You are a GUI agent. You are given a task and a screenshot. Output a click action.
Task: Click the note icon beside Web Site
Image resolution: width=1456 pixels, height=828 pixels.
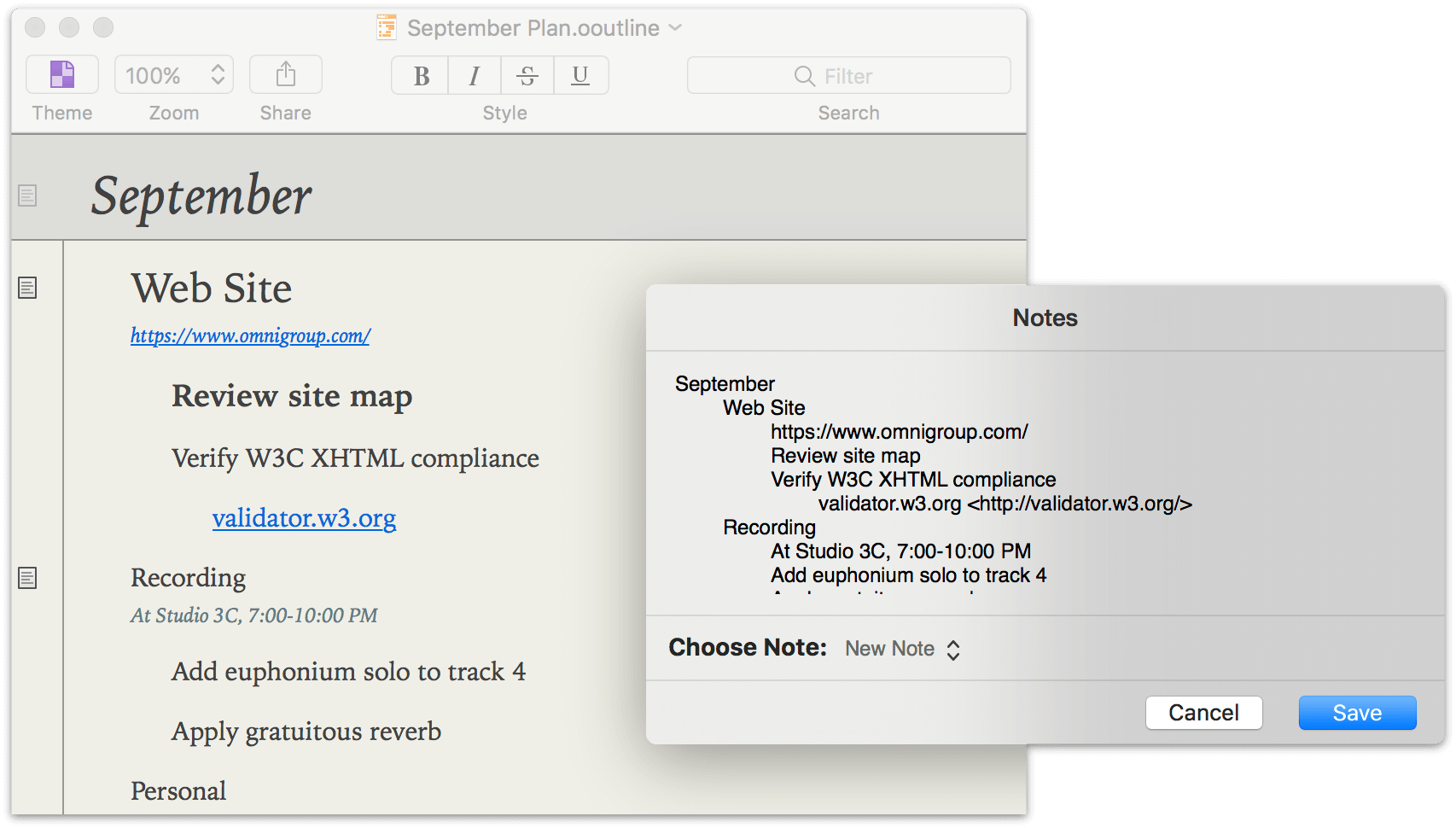(x=27, y=288)
